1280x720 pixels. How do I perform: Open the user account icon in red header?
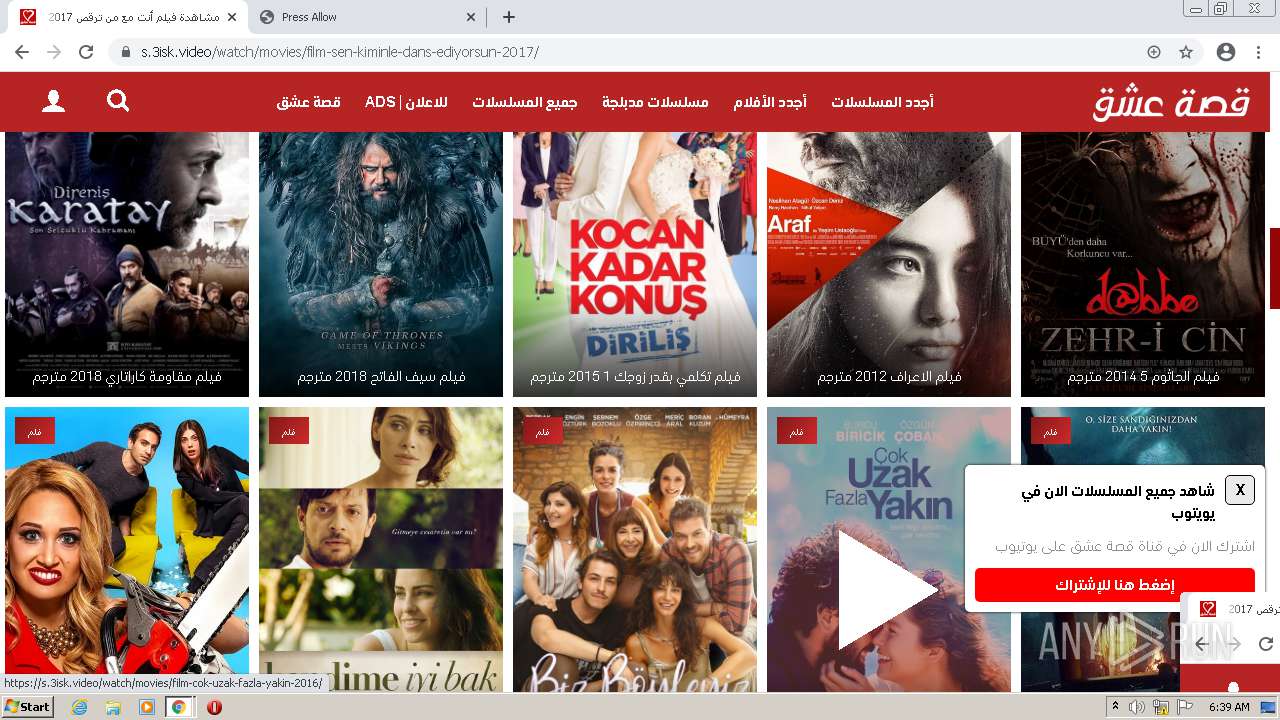53,101
